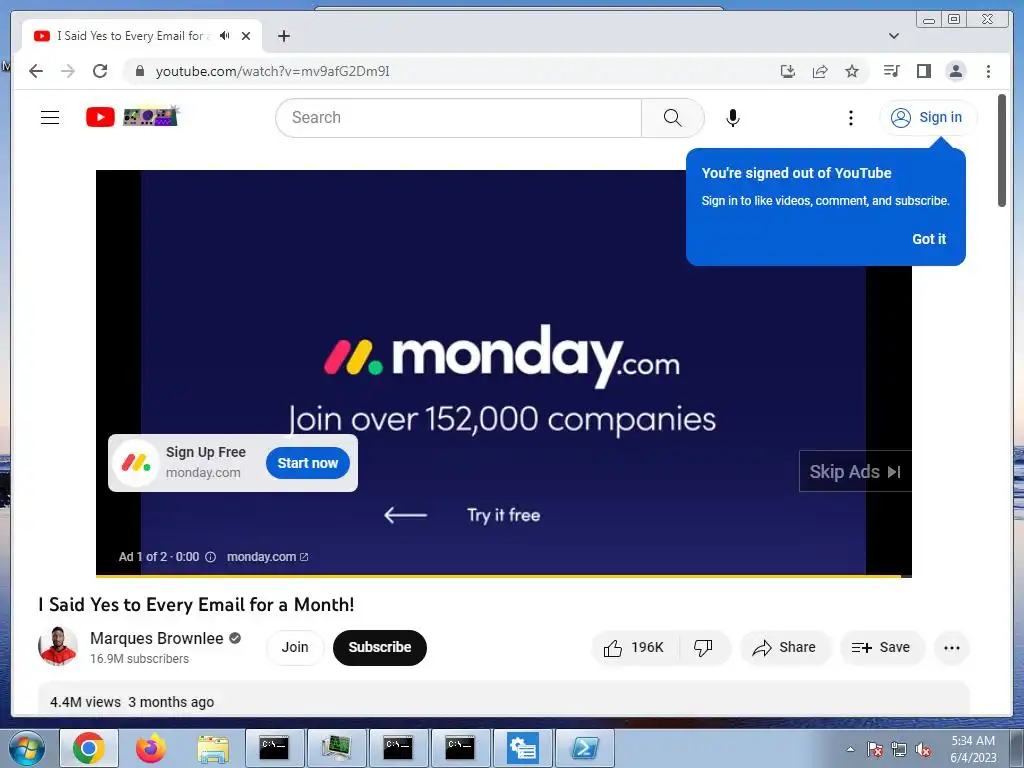
Task: Bookmark this tab with the star icon
Action: click(852, 71)
